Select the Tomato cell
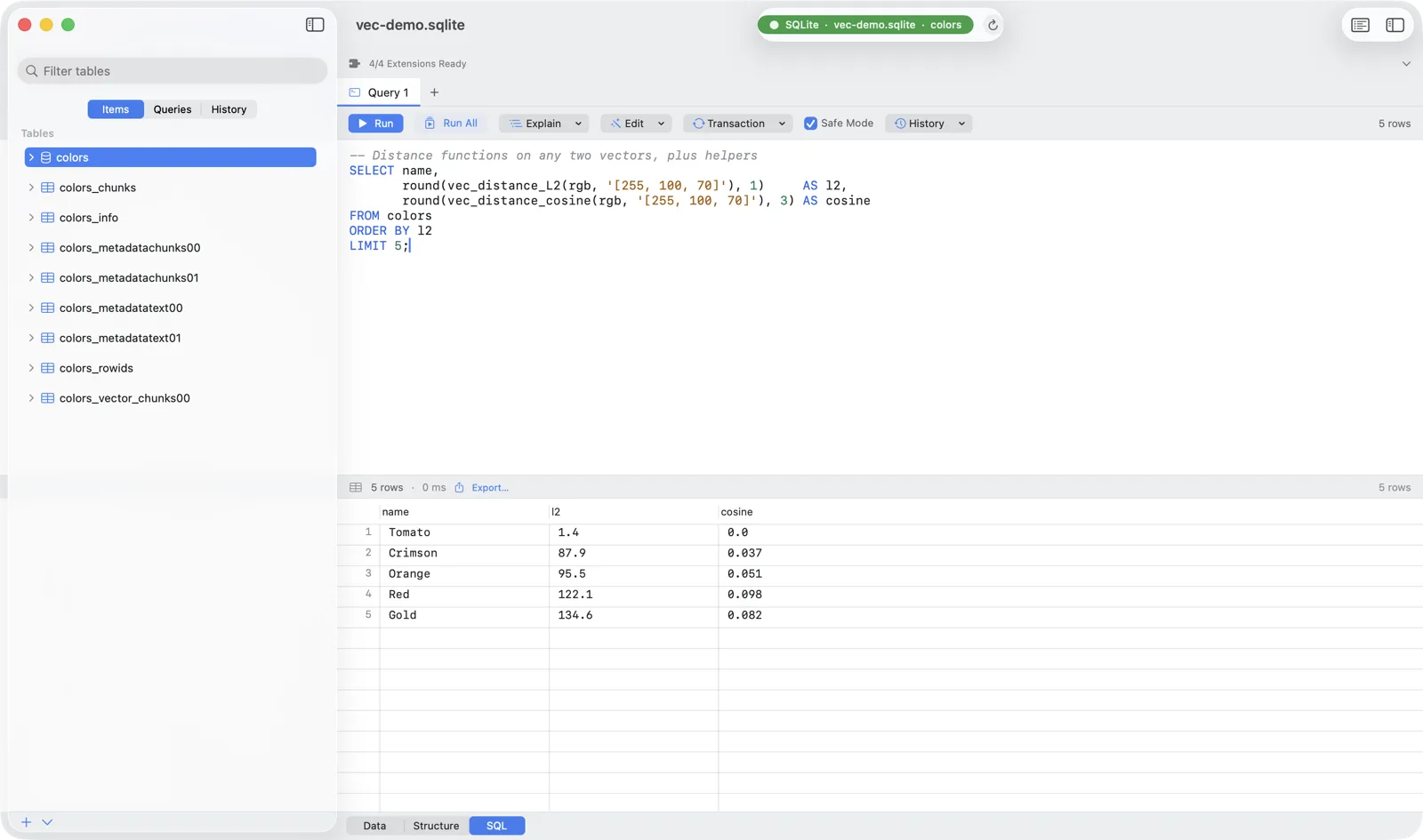 (464, 532)
